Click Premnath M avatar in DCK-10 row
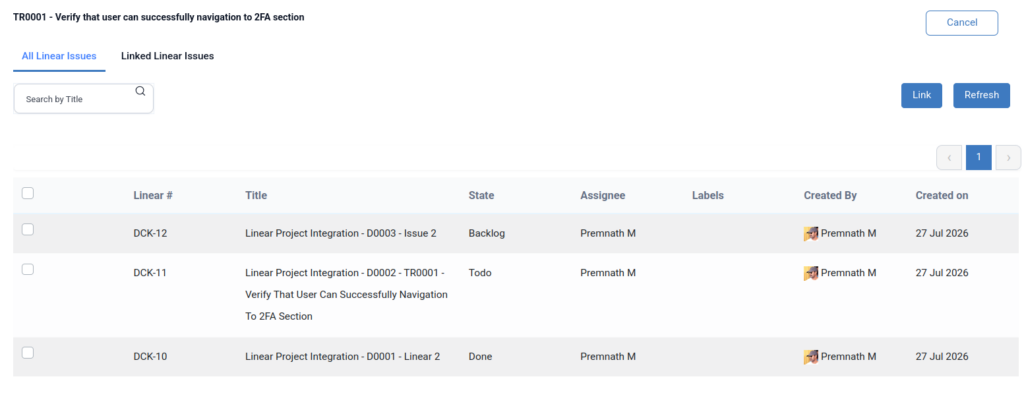 click(811, 357)
